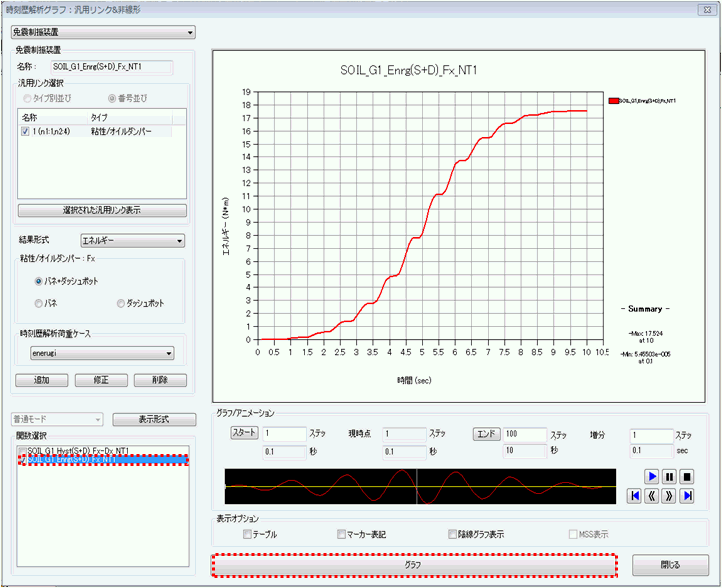Click the graph title SOIL_G1_Enrg(S+D)_Fx_NT1
The height and width of the screenshot is (588, 722).
click(408, 70)
